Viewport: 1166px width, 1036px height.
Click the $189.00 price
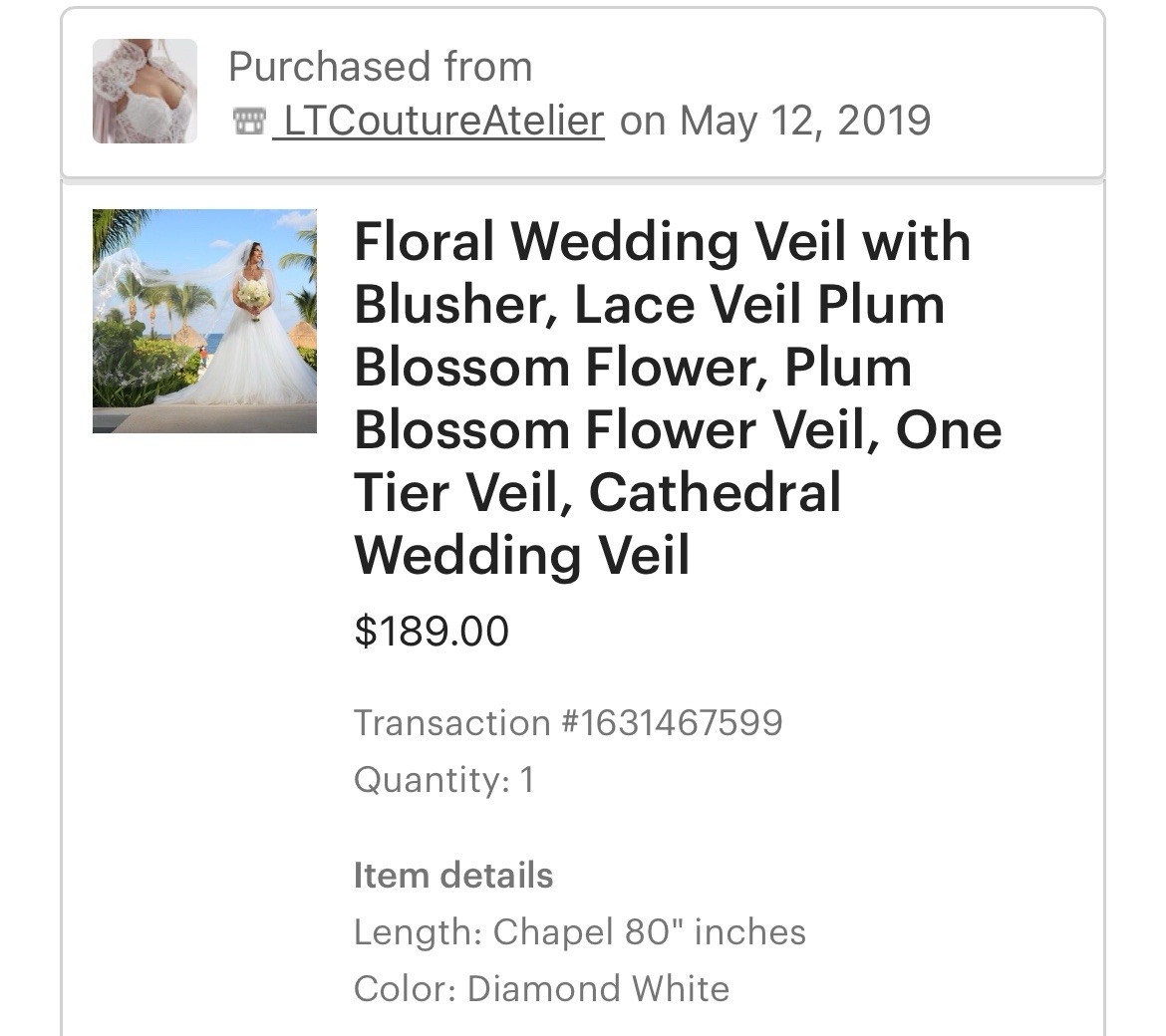(x=431, y=631)
